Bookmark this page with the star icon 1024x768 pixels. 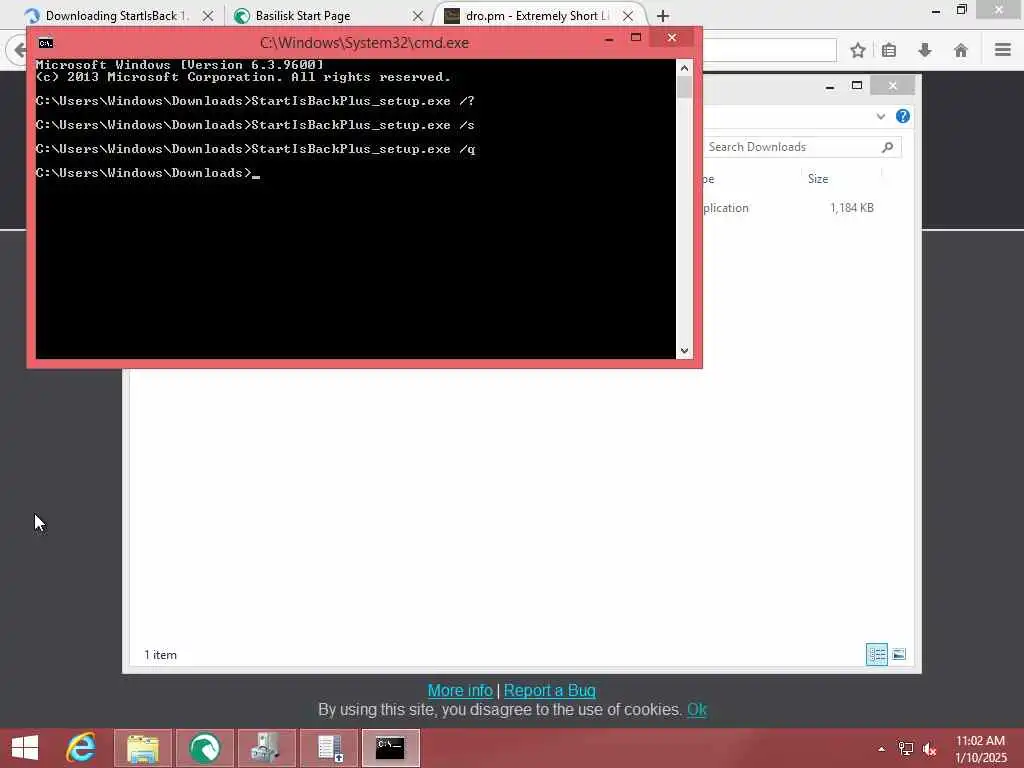click(857, 50)
